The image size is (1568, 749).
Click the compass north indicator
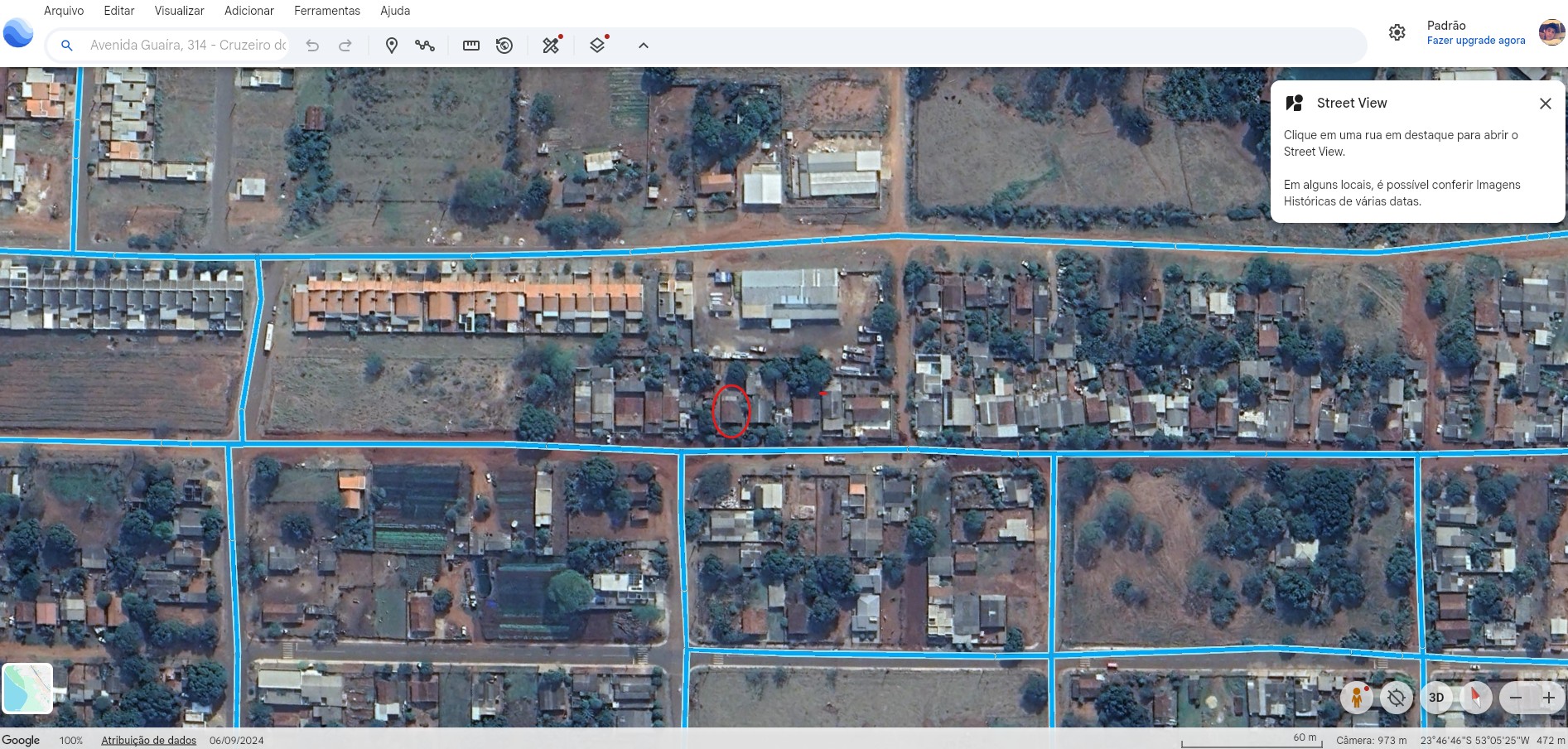[1476, 698]
